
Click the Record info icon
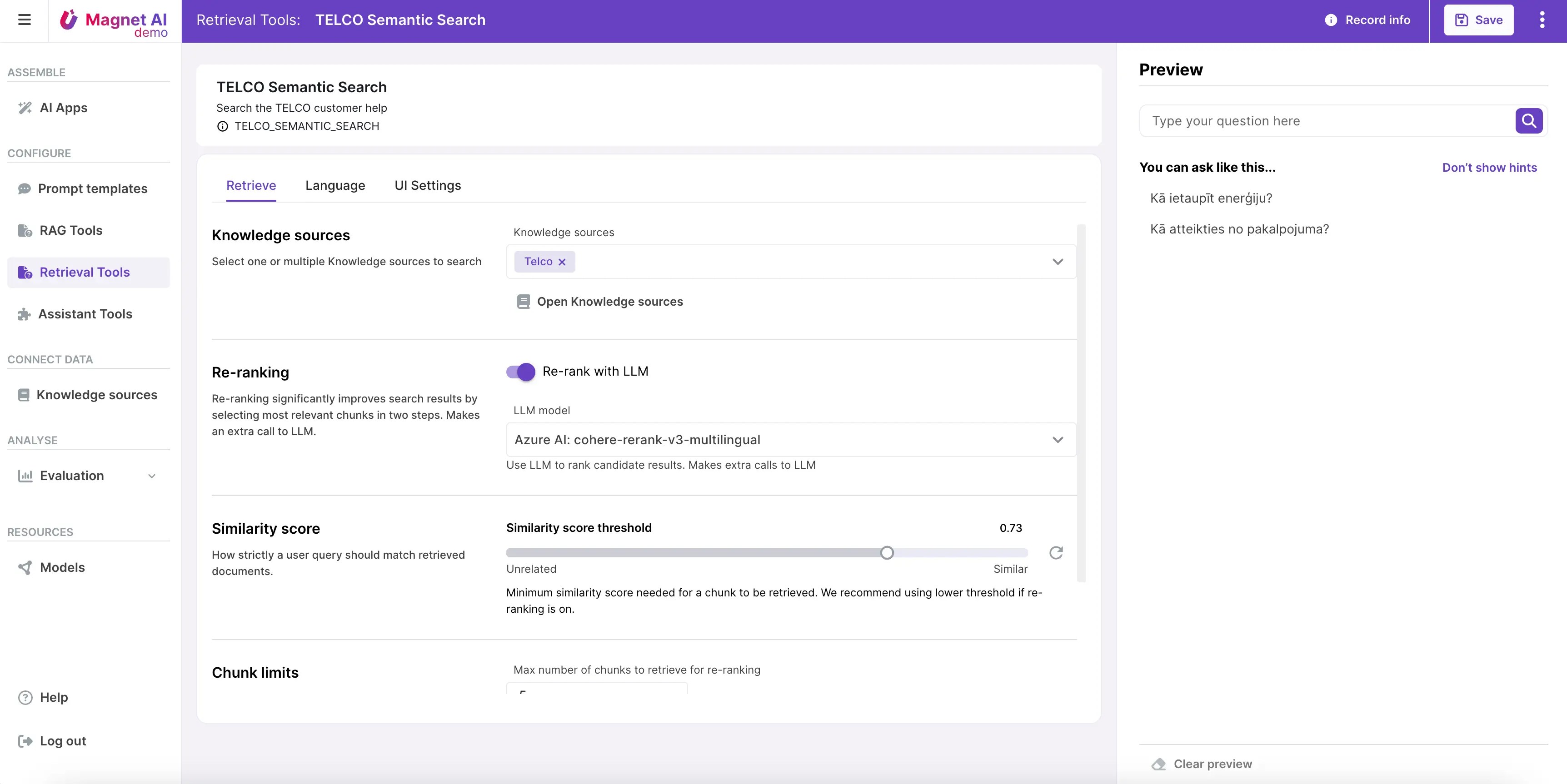[x=1331, y=20]
